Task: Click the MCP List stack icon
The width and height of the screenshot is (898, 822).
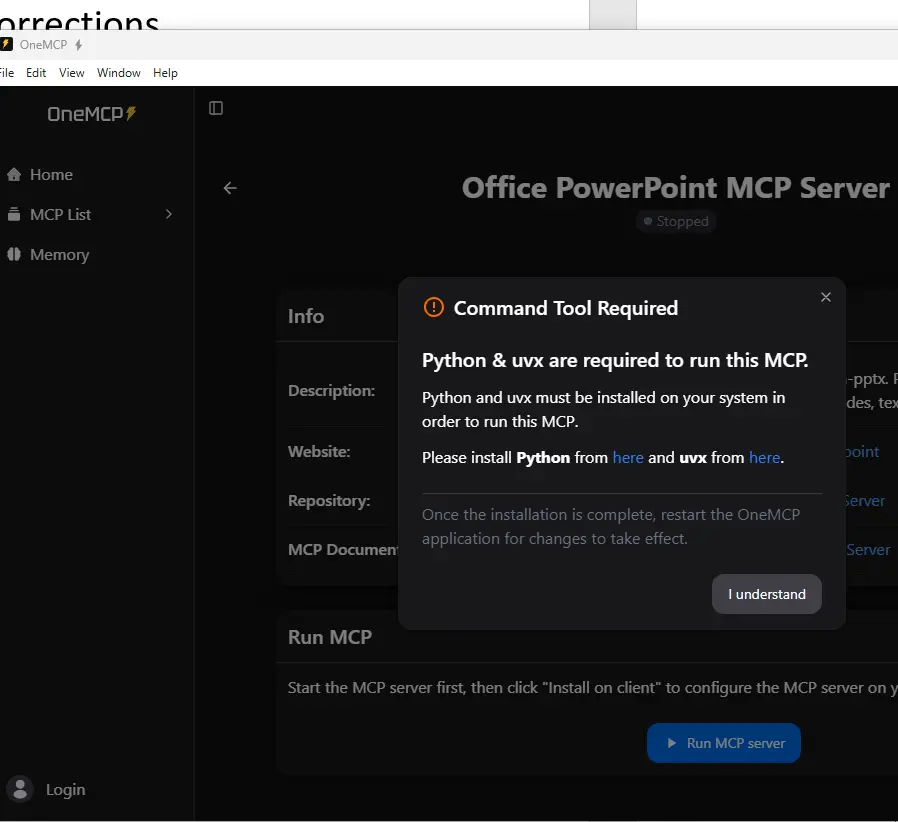Action: pyautogui.click(x=14, y=214)
